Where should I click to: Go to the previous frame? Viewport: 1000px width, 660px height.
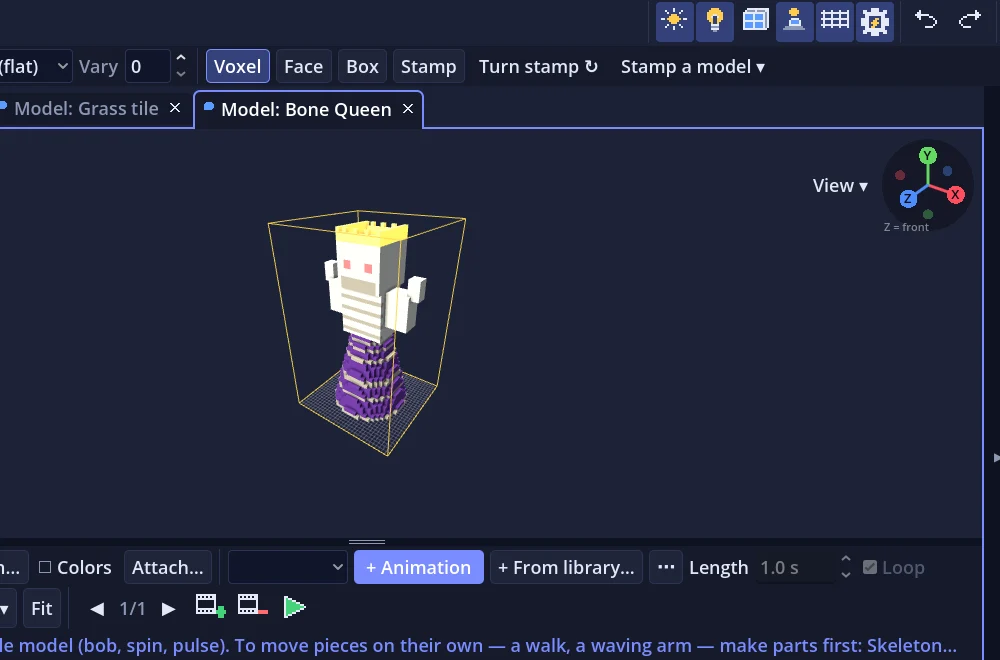pos(97,609)
